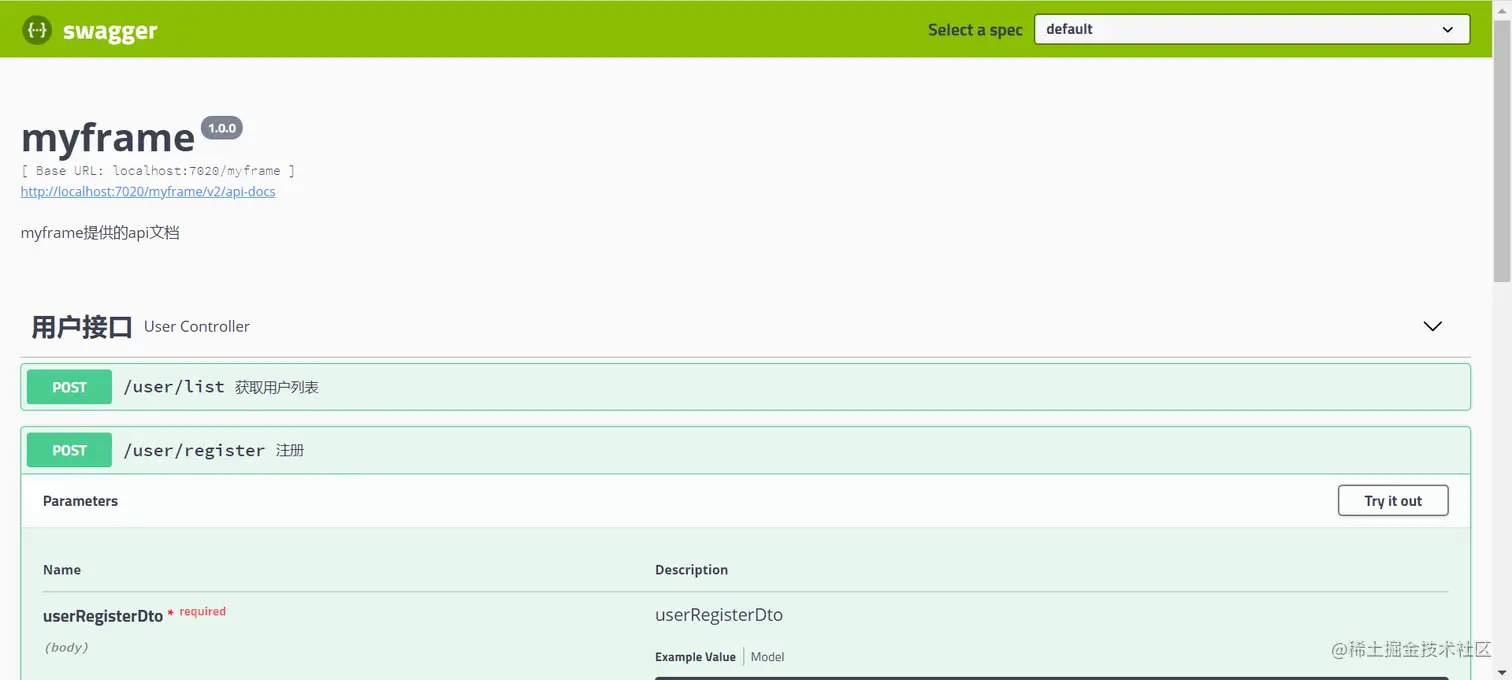Click the Parameters section header

(x=80, y=501)
